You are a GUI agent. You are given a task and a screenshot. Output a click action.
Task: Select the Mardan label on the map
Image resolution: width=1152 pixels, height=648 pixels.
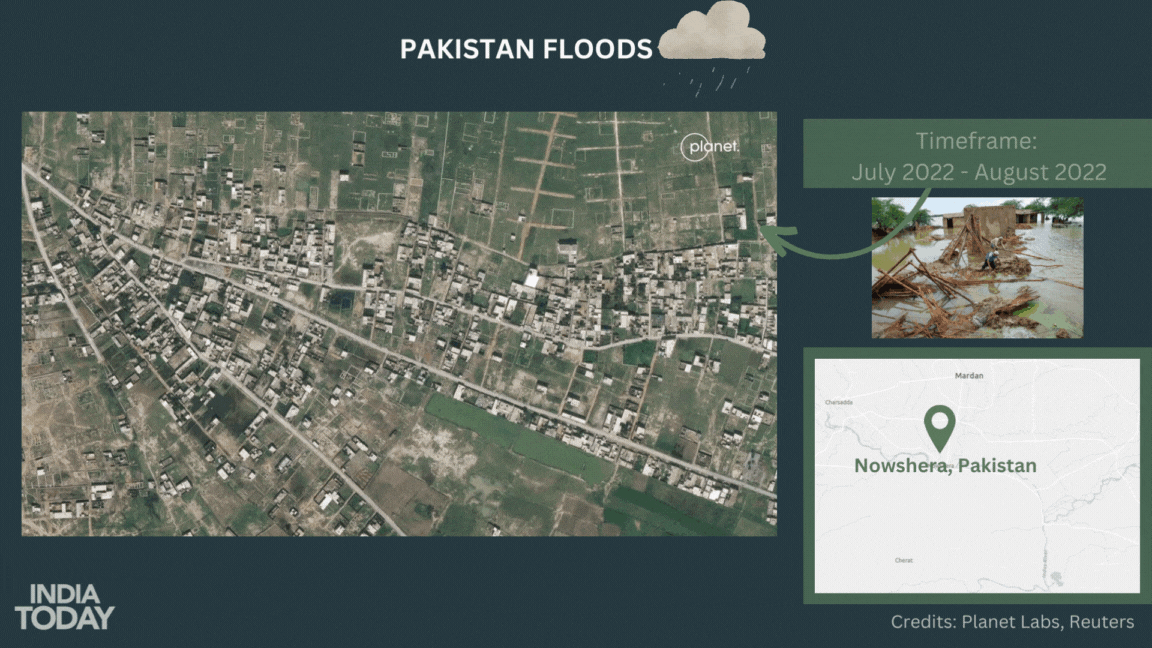click(x=969, y=376)
